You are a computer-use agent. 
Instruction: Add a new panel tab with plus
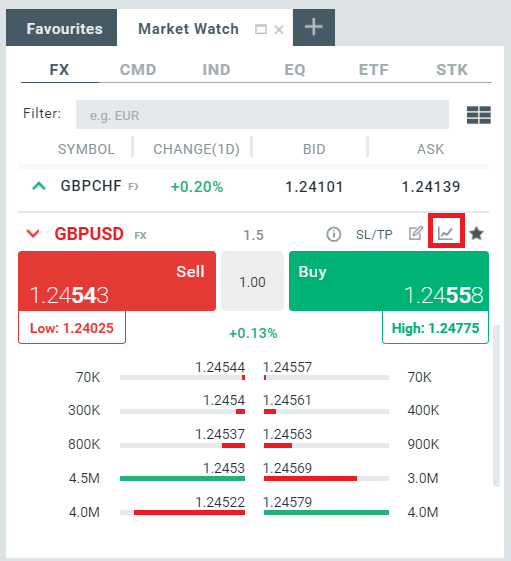(314, 28)
